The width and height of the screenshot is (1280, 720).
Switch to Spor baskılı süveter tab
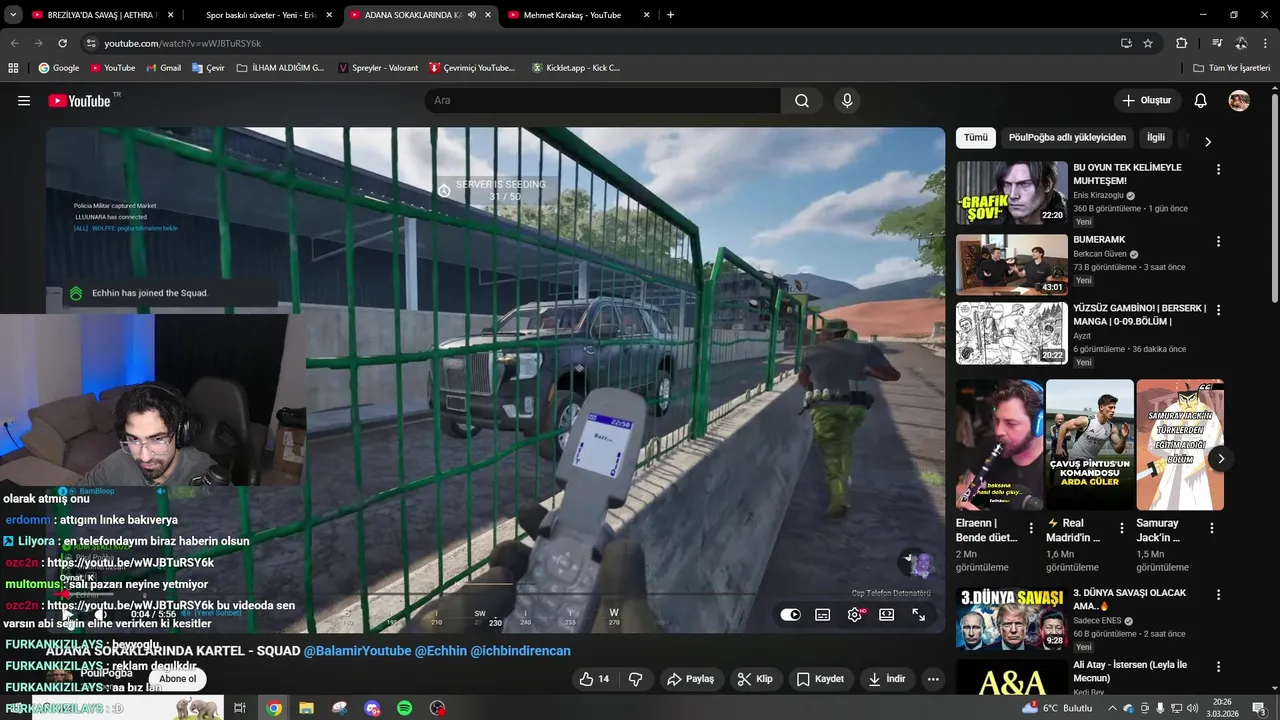260,15
